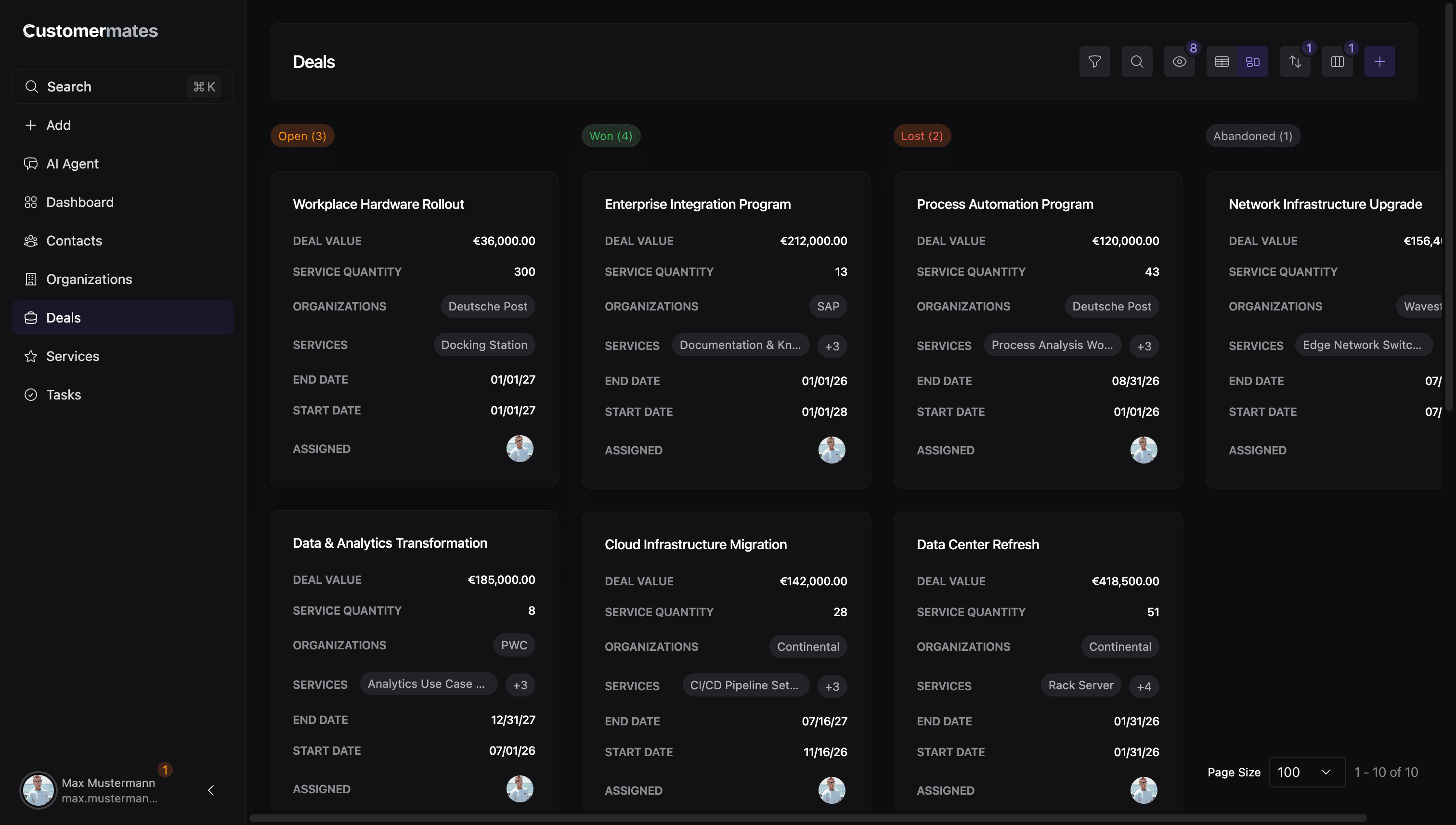Open the Cloud Infrastructure Migration deal title
This screenshot has height=825, width=1456.
695,544
